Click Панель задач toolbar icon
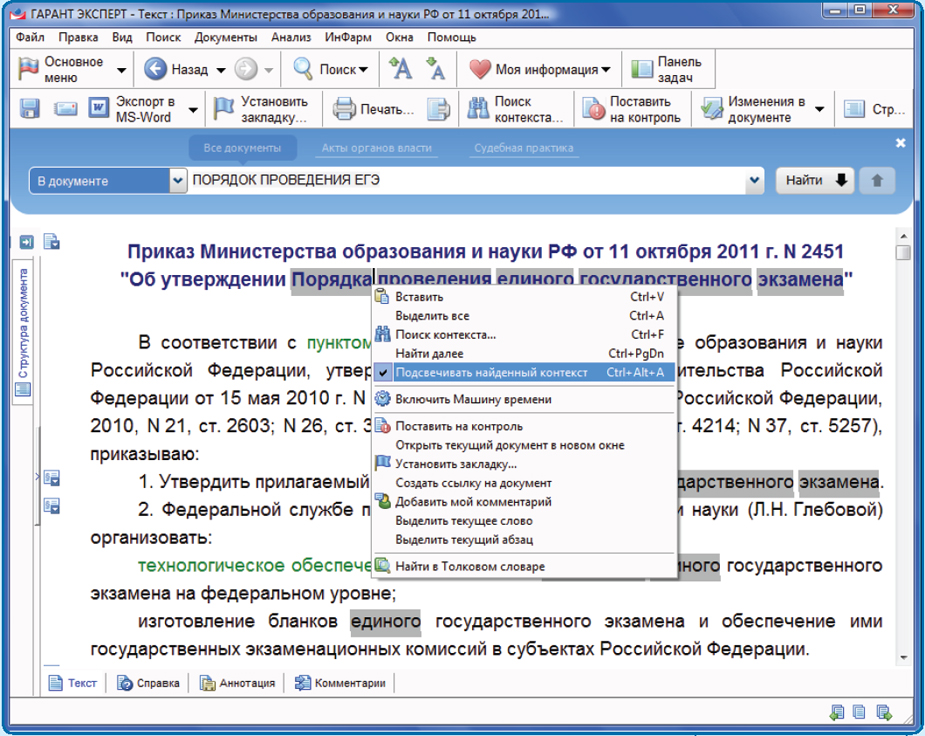Viewport: 925px width, 736px height. pos(640,70)
